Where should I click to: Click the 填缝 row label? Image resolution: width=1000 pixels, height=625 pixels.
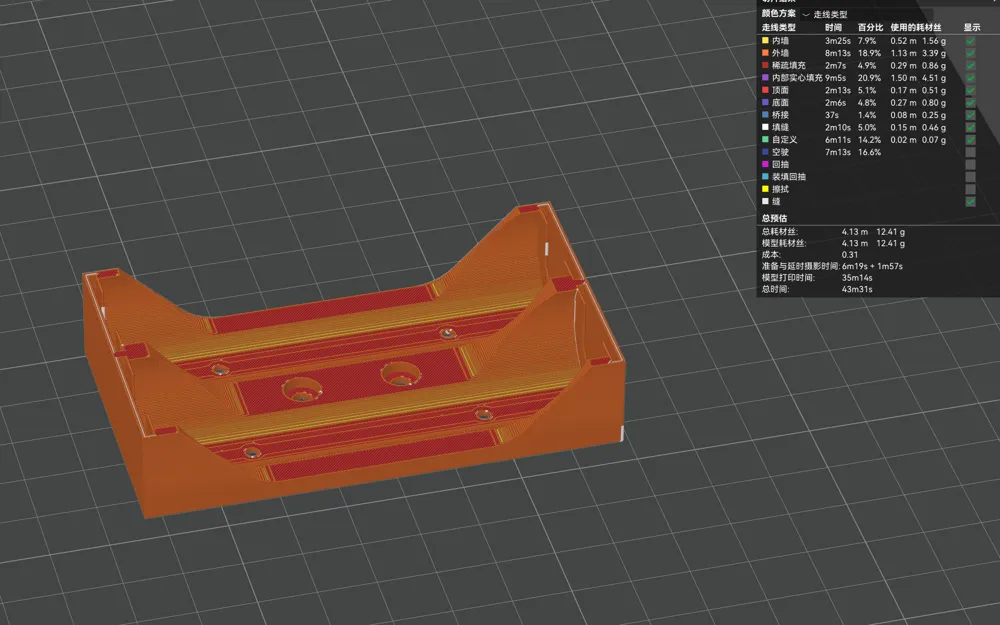click(x=781, y=127)
